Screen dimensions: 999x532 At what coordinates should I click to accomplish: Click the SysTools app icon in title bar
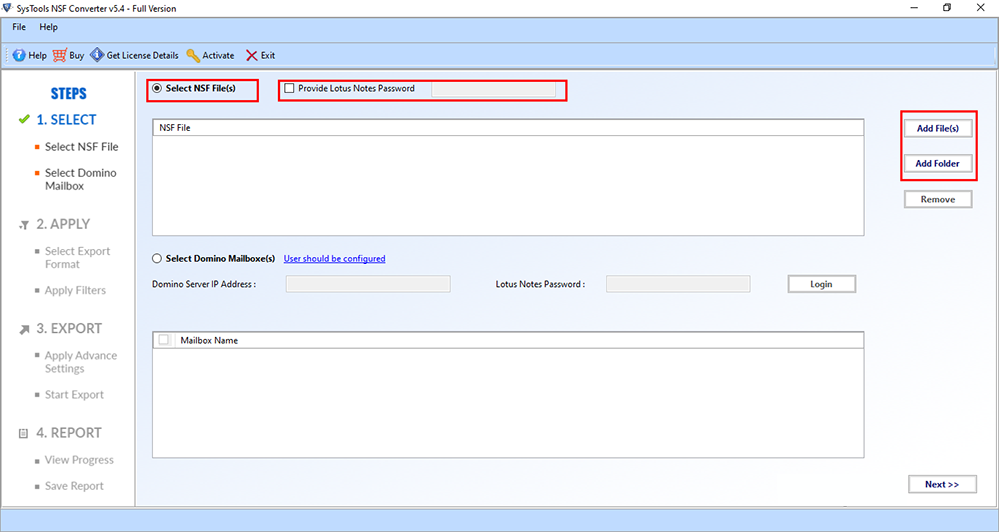coord(8,8)
